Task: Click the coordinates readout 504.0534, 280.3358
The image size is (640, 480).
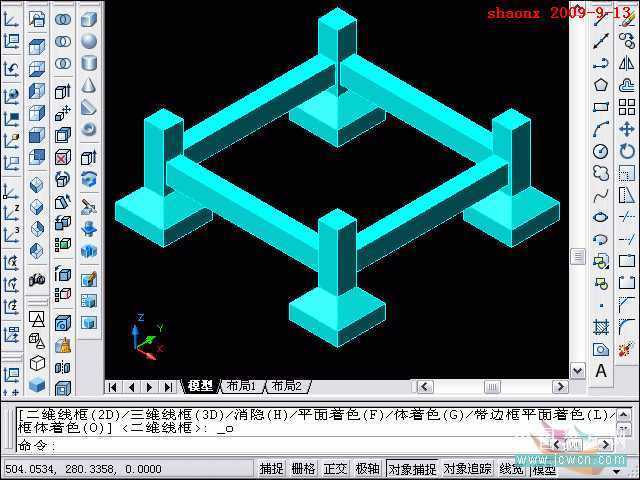Action: (83, 469)
